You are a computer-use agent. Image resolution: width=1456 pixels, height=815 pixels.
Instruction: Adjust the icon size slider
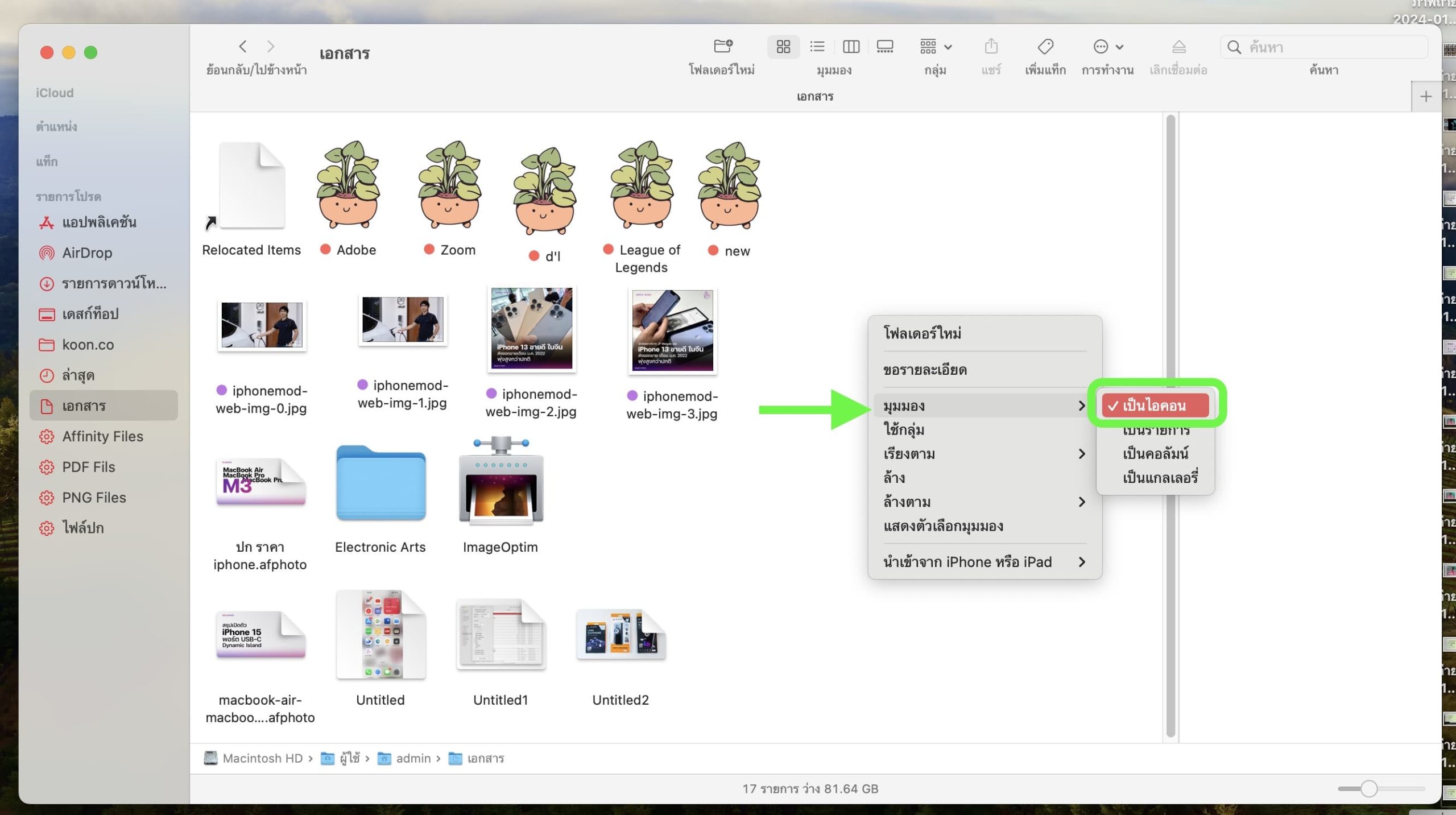click(x=1369, y=789)
